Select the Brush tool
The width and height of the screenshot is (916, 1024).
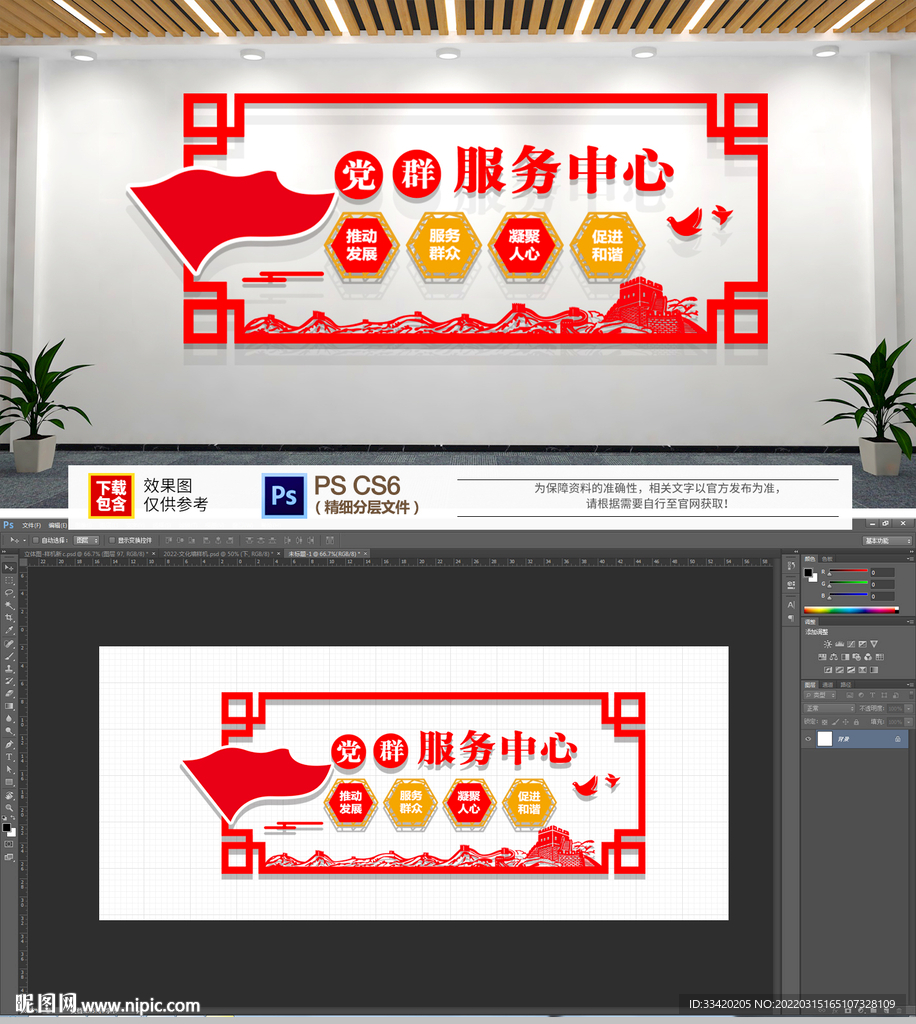[x=9, y=656]
